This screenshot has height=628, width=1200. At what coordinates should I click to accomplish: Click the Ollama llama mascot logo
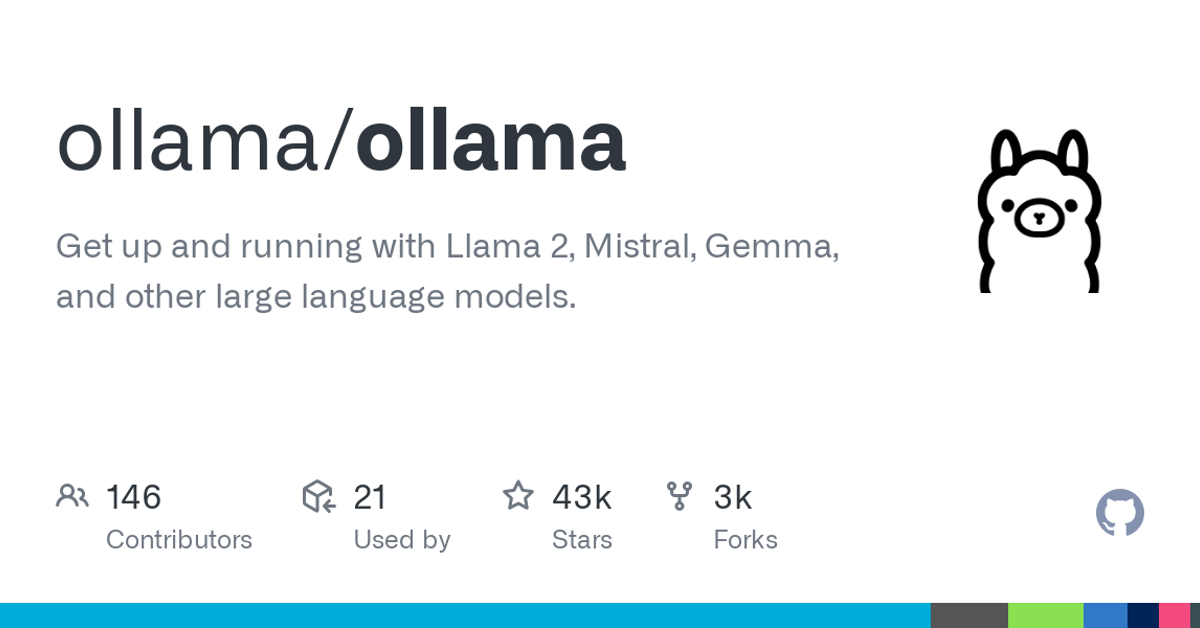1039,211
